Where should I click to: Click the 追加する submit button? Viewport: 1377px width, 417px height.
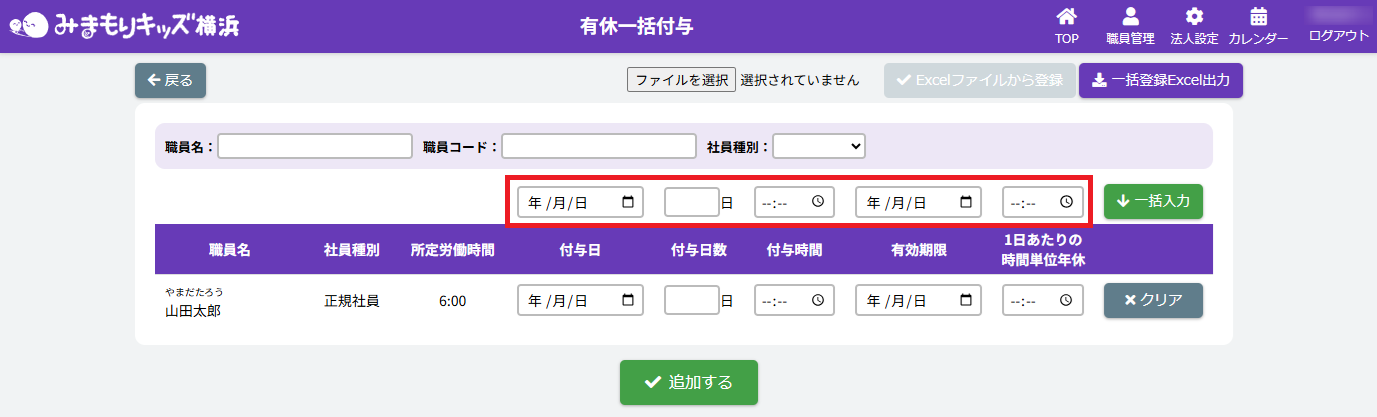688,382
